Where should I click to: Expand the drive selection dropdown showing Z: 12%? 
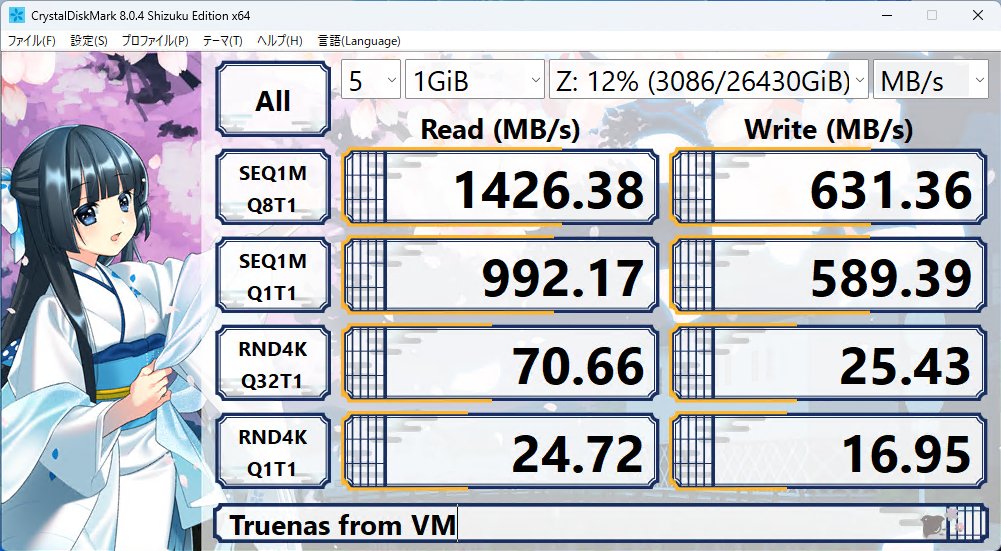(709, 80)
